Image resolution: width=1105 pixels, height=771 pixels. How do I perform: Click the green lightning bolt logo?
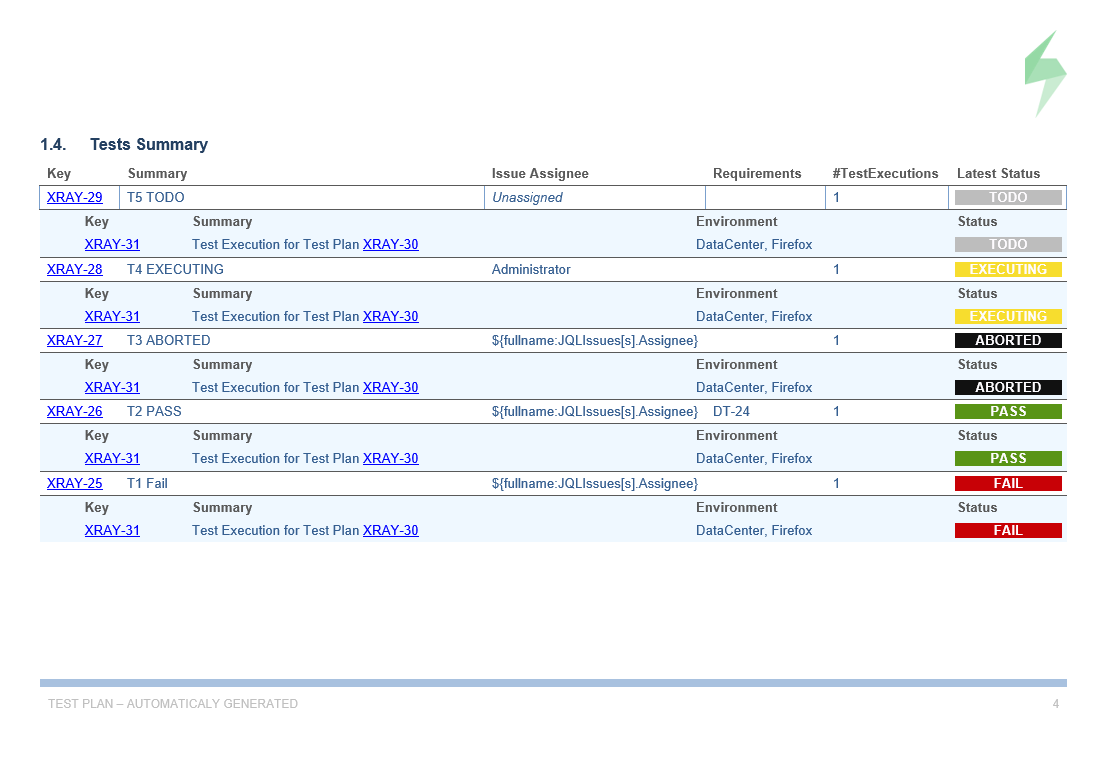click(1045, 74)
